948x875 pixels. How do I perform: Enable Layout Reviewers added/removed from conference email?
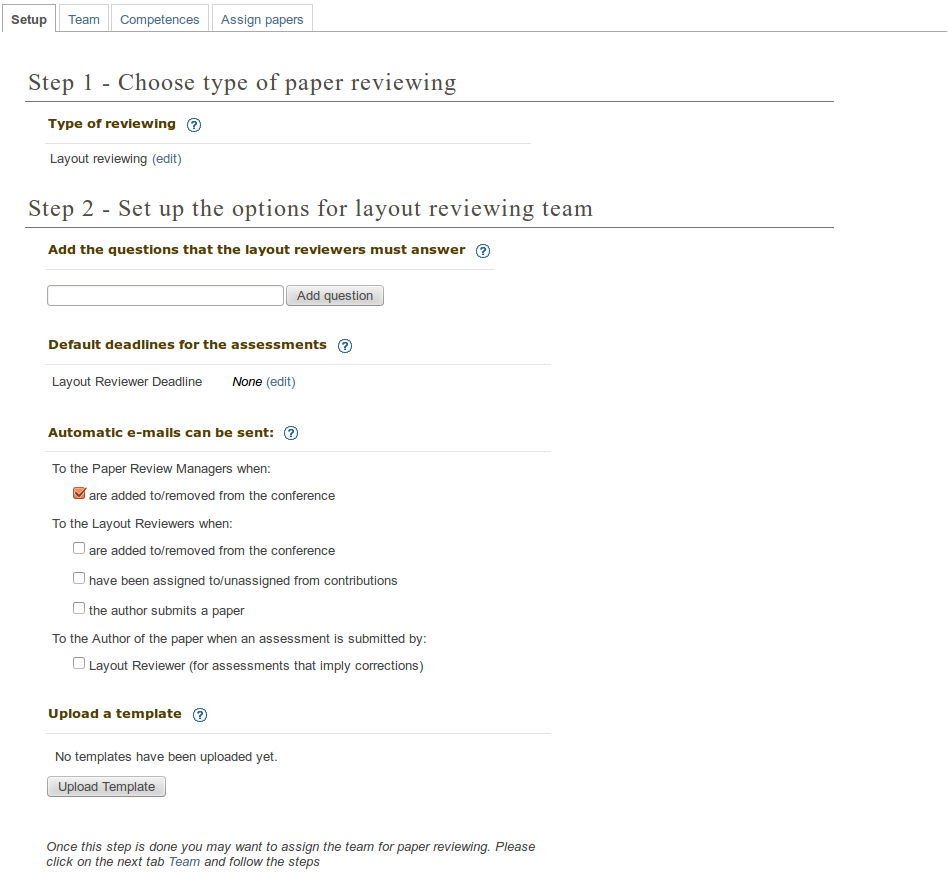pos(79,549)
